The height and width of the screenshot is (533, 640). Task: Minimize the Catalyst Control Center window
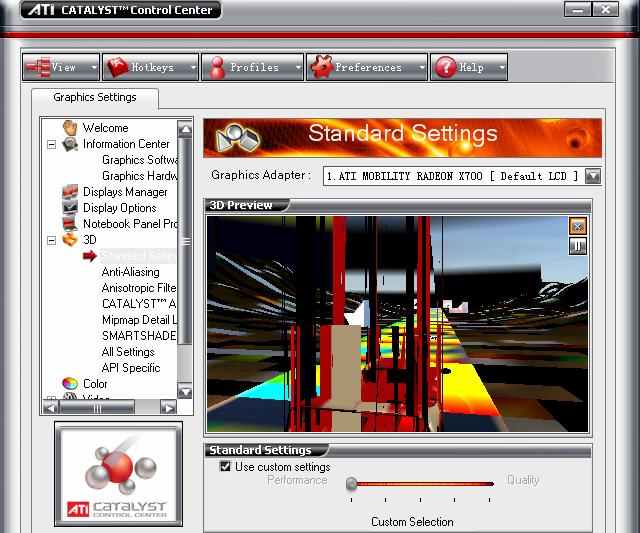coord(577,9)
